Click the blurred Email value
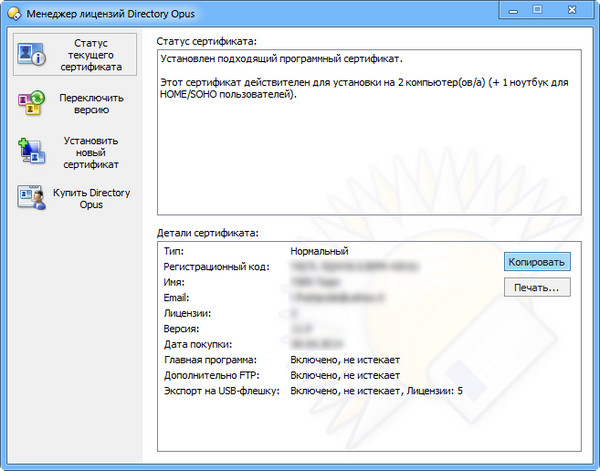 [337, 298]
